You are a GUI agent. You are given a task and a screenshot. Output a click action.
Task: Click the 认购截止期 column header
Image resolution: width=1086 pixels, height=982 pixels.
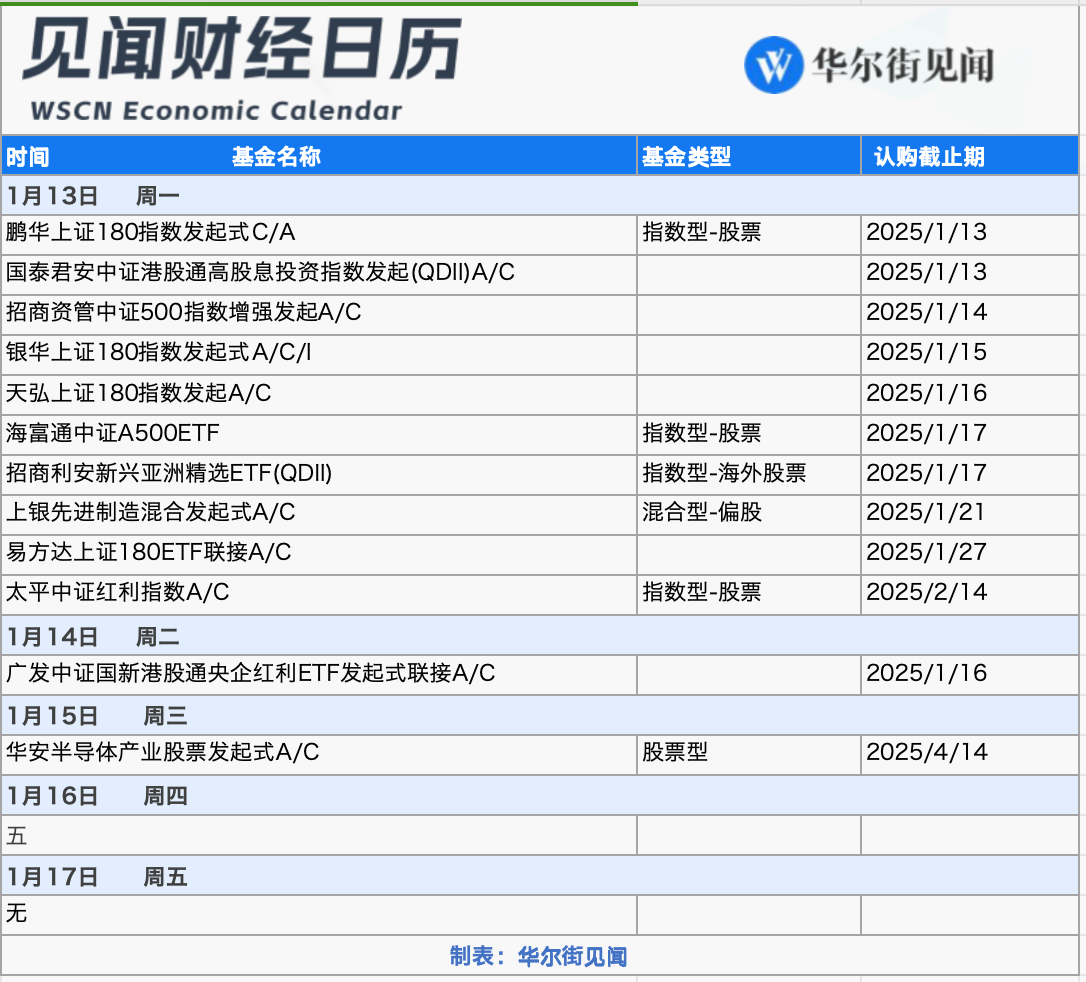pyautogui.click(x=929, y=157)
